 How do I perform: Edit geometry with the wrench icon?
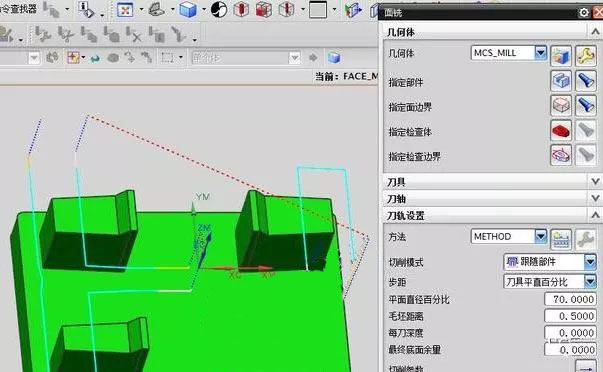[586, 56]
